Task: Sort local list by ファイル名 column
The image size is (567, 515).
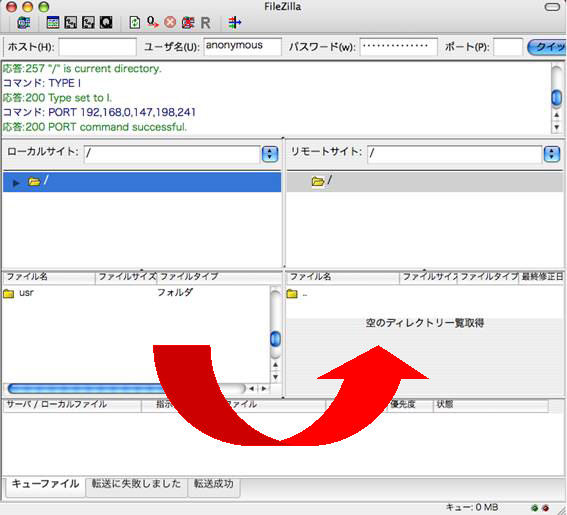Action: (49, 277)
